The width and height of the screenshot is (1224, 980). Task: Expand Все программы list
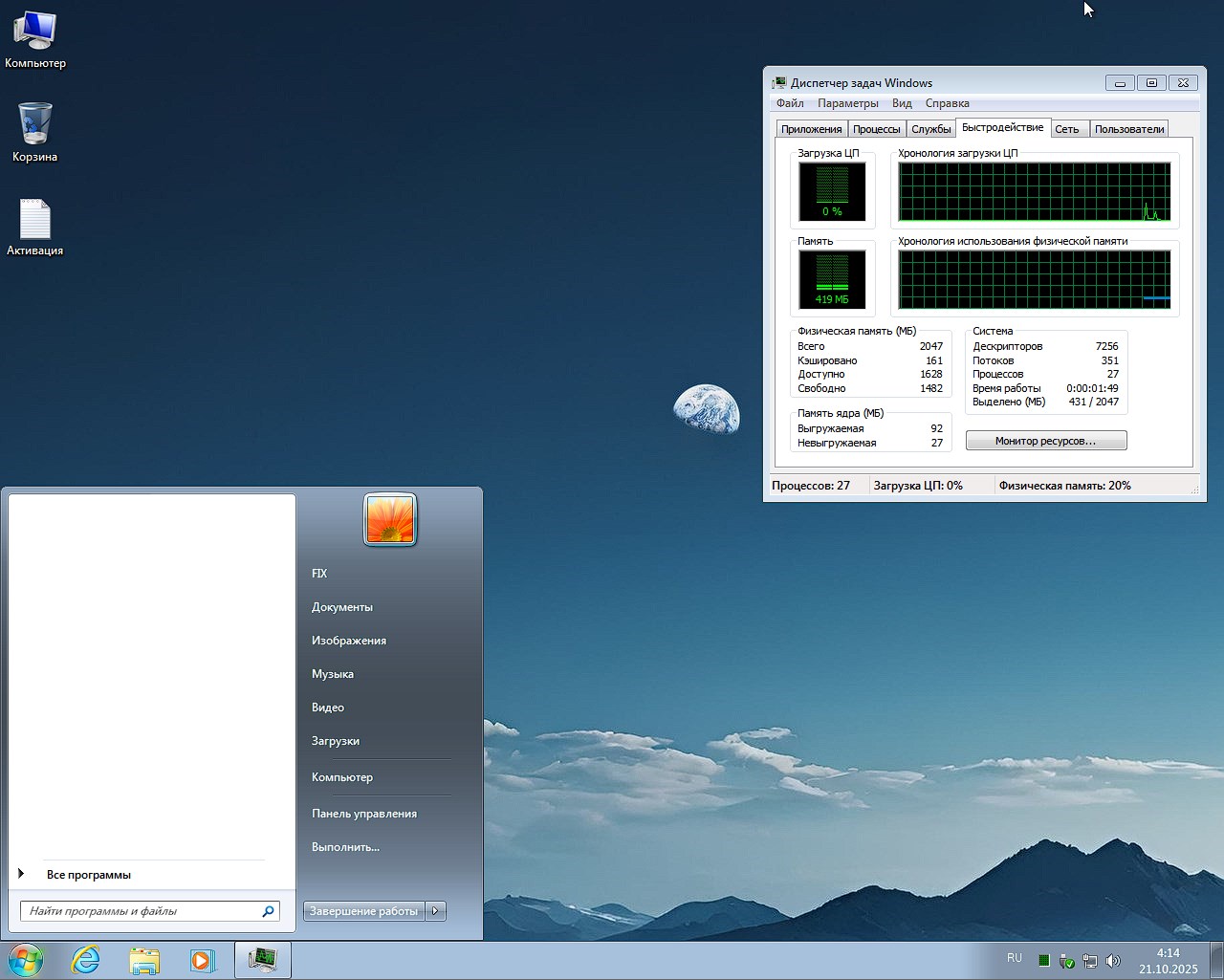(x=88, y=875)
